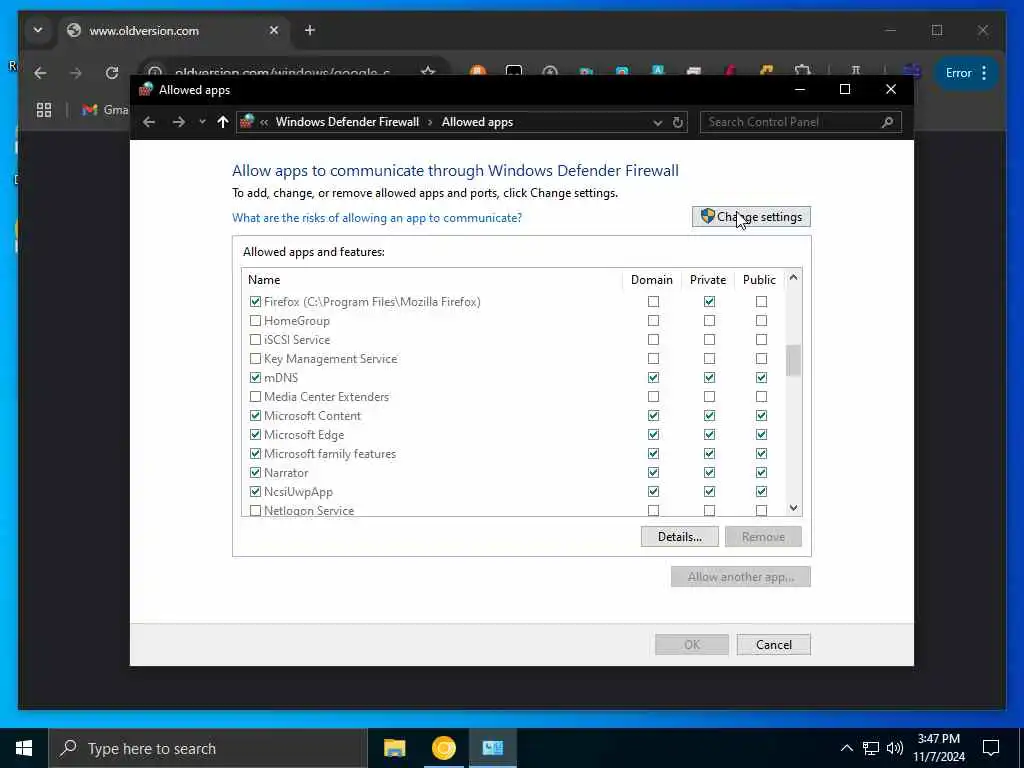Open Chrome apps grid in bookmarks bar
The width and height of the screenshot is (1024, 768).
click(44, 110)
